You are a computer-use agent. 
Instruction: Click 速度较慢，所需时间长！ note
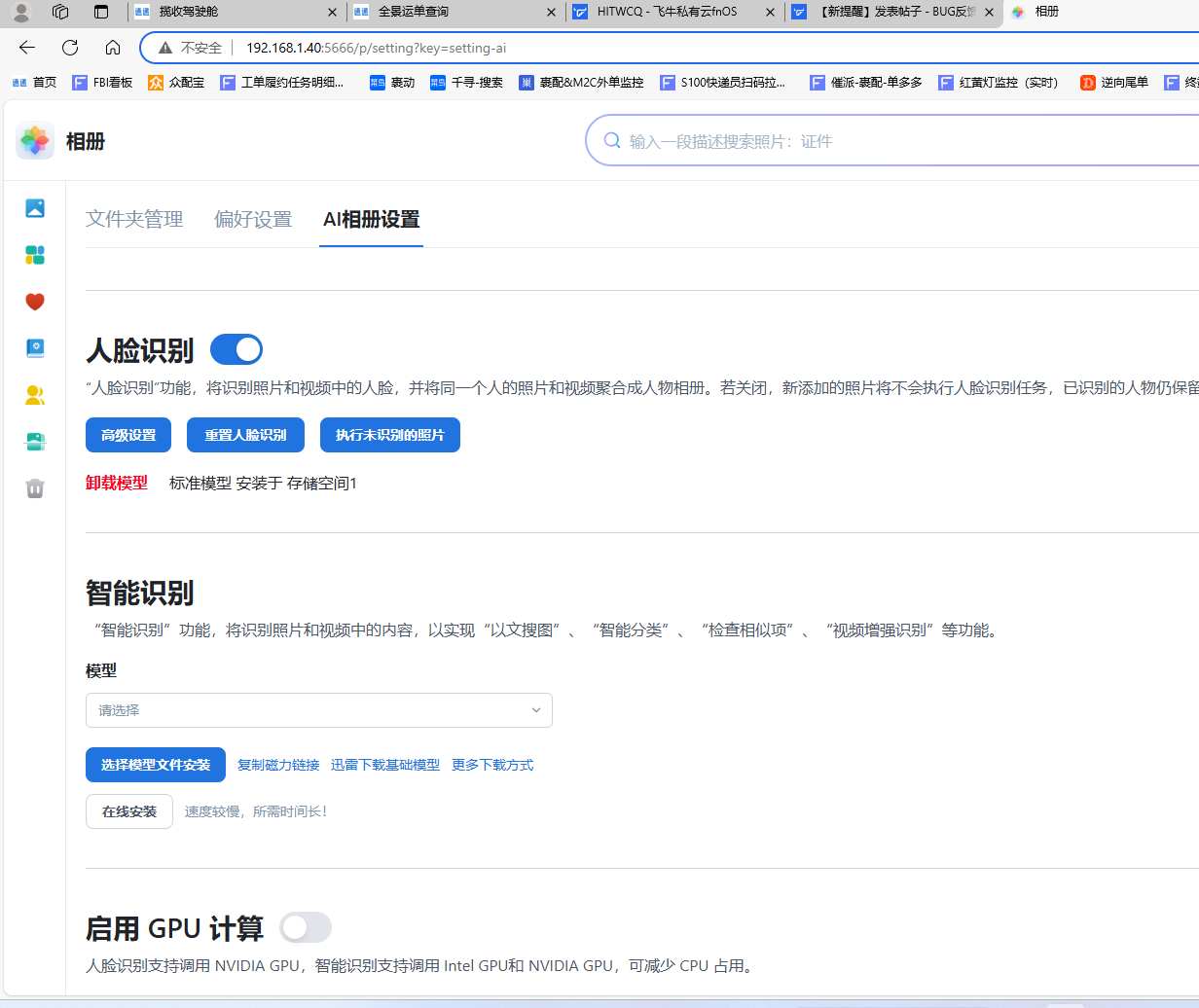pyautogui.click(x=256, y=811)
